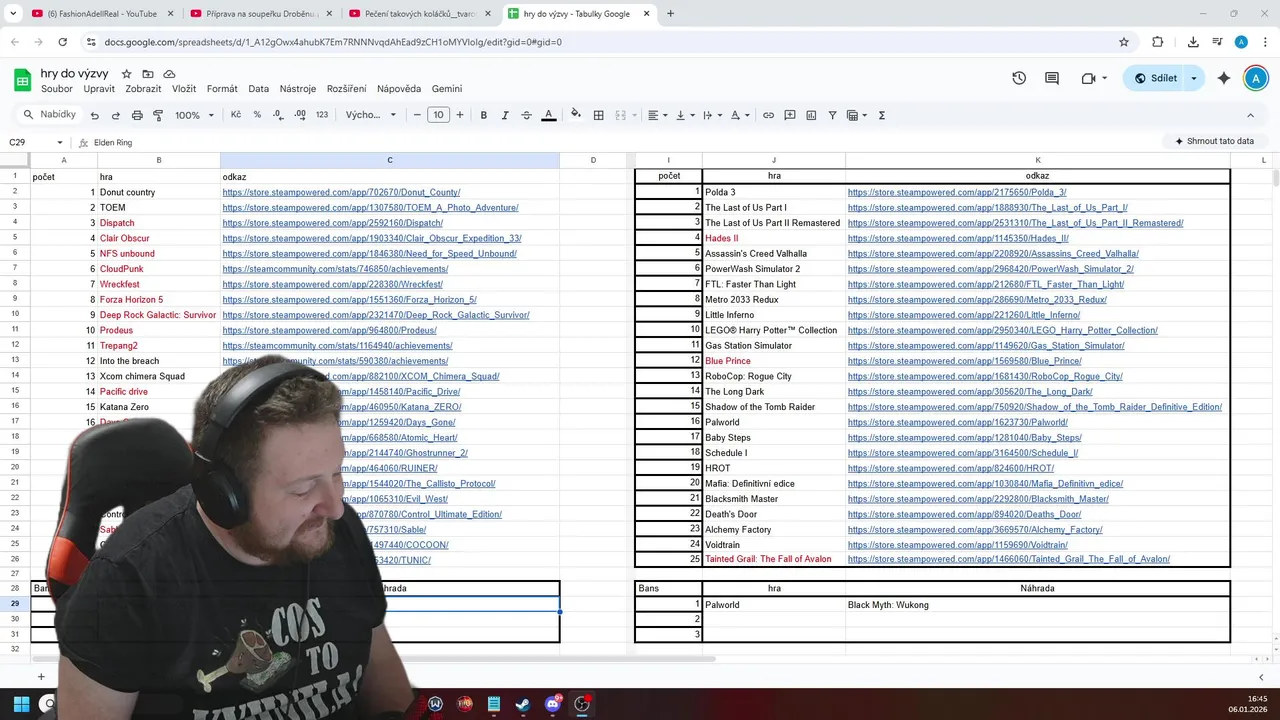Open text wrapping dropdown
The width and height of the screenshot is (1280, 720).
pos(712,115)
